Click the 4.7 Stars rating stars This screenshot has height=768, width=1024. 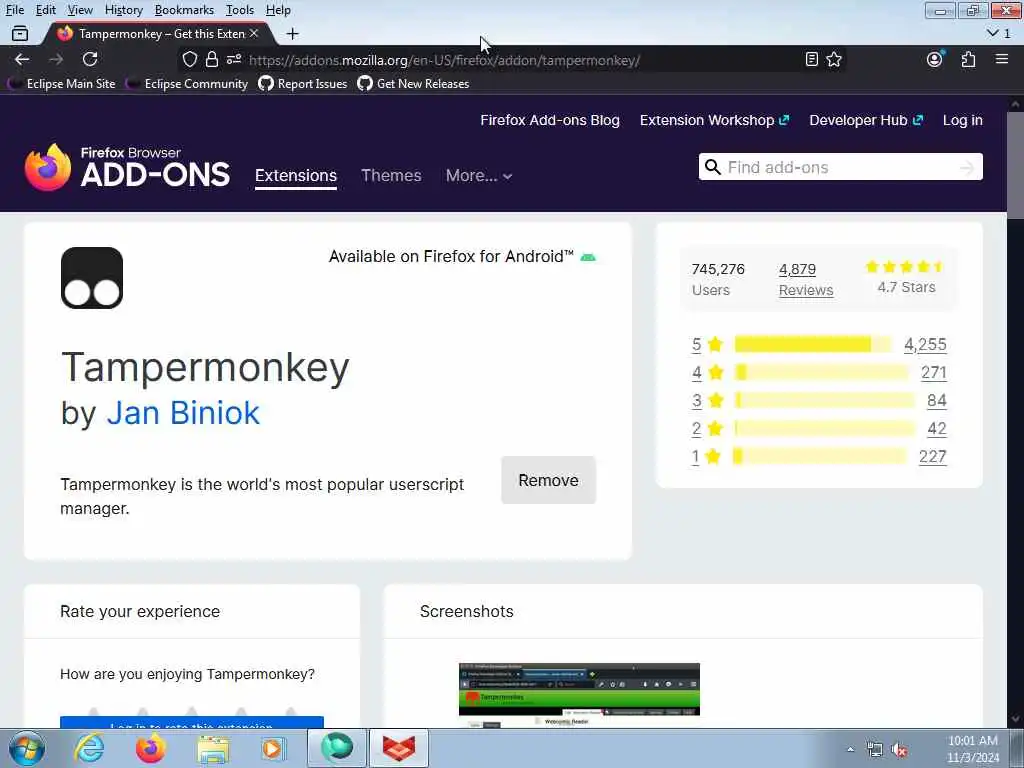click(904, 266)
